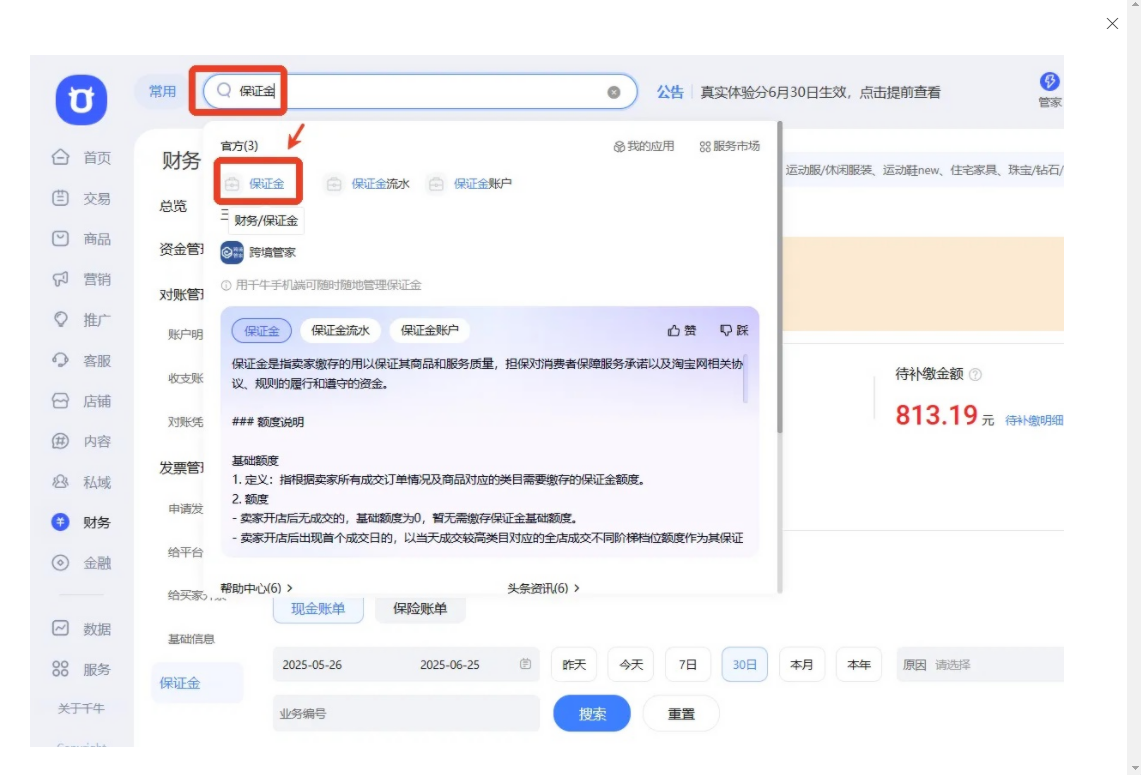This screenshot has height=775, width=1141.
Task: Click the magnifier search icon
Action: 224,90
